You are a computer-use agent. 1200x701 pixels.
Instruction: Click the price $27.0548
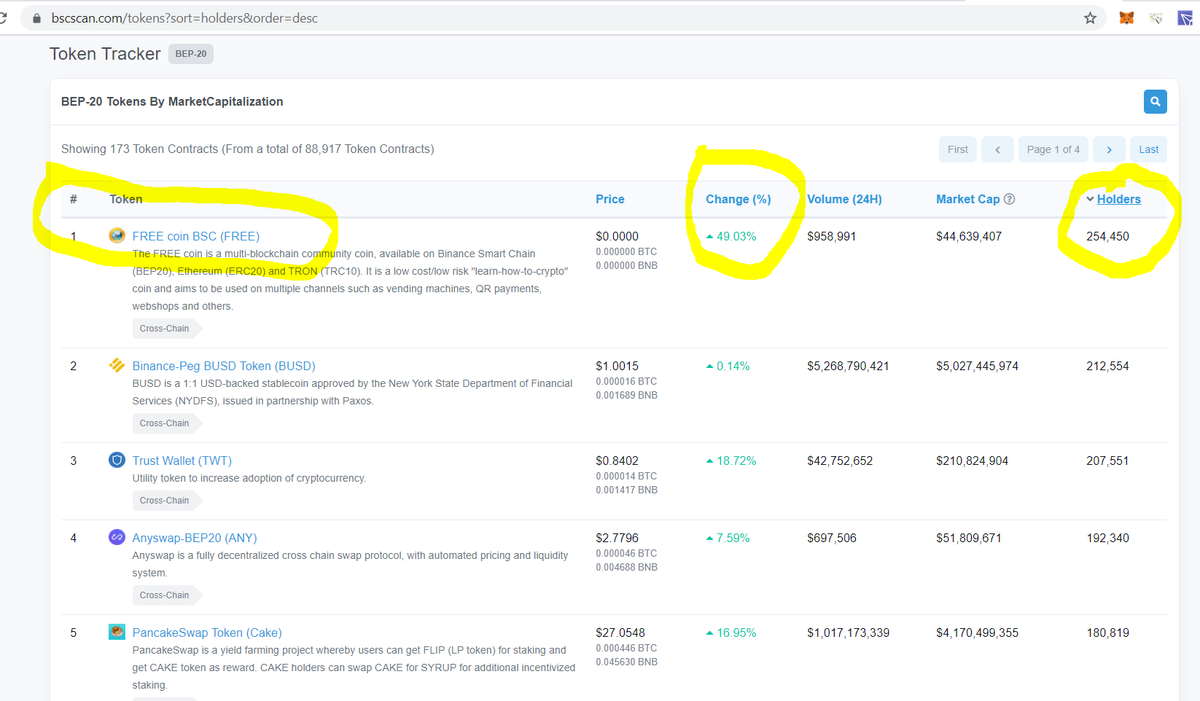(620, 633)
